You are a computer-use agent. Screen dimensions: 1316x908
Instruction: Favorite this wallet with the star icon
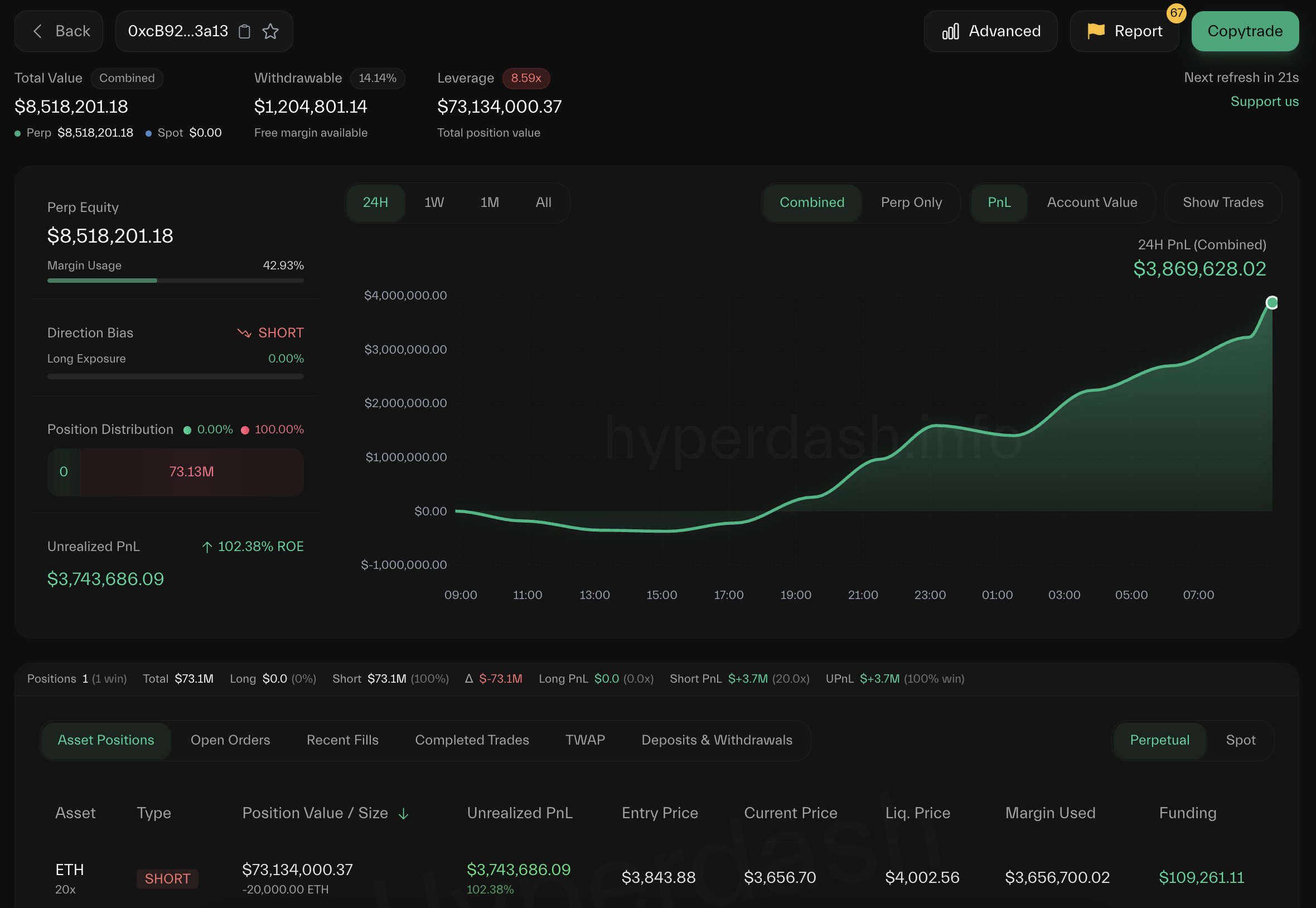pos(270,31)
